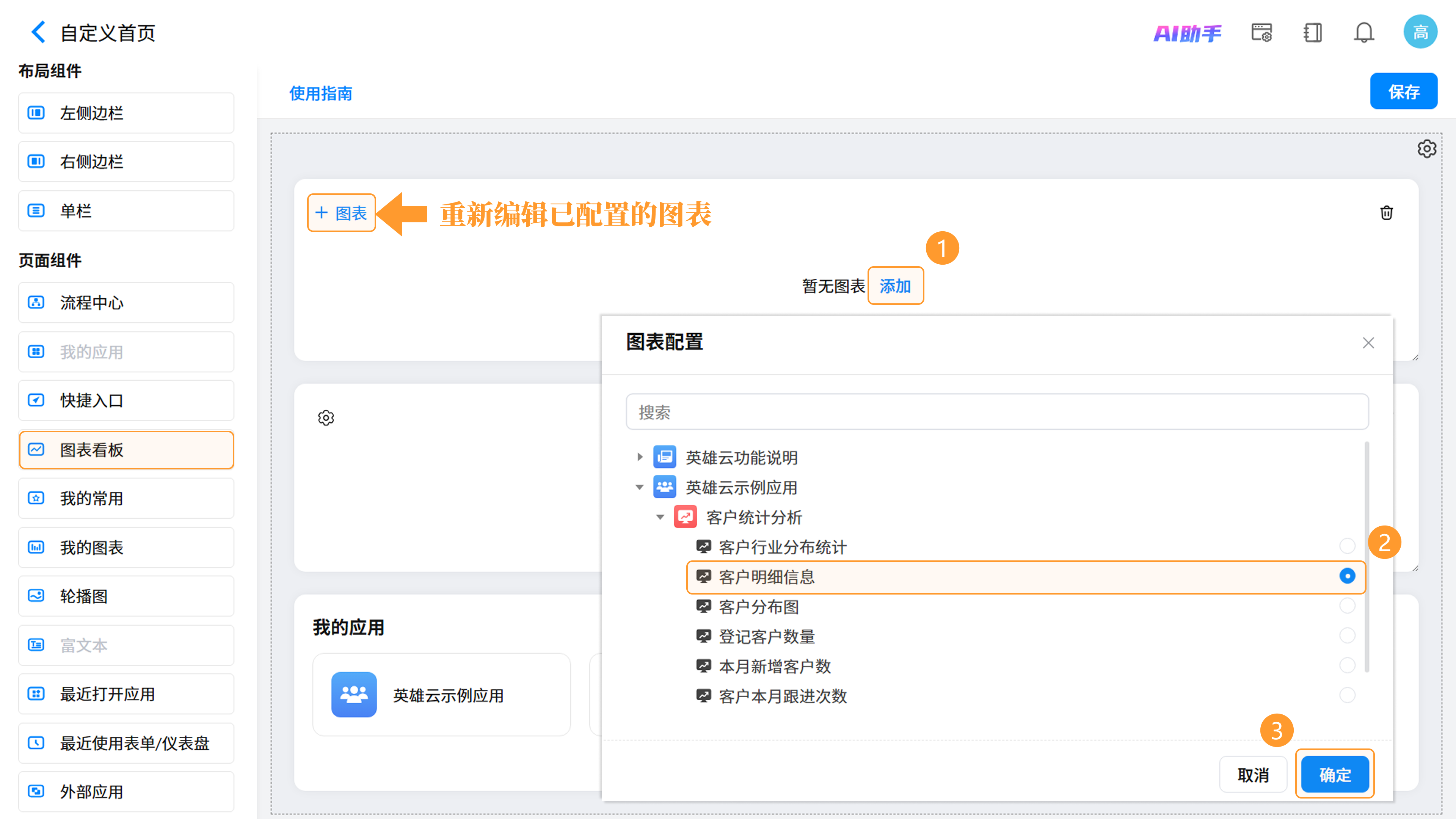Viewport: 1456px width, 819px height.
Task: Click the 我的应用 item in sidebar
Action: click(x=126, y=351)
